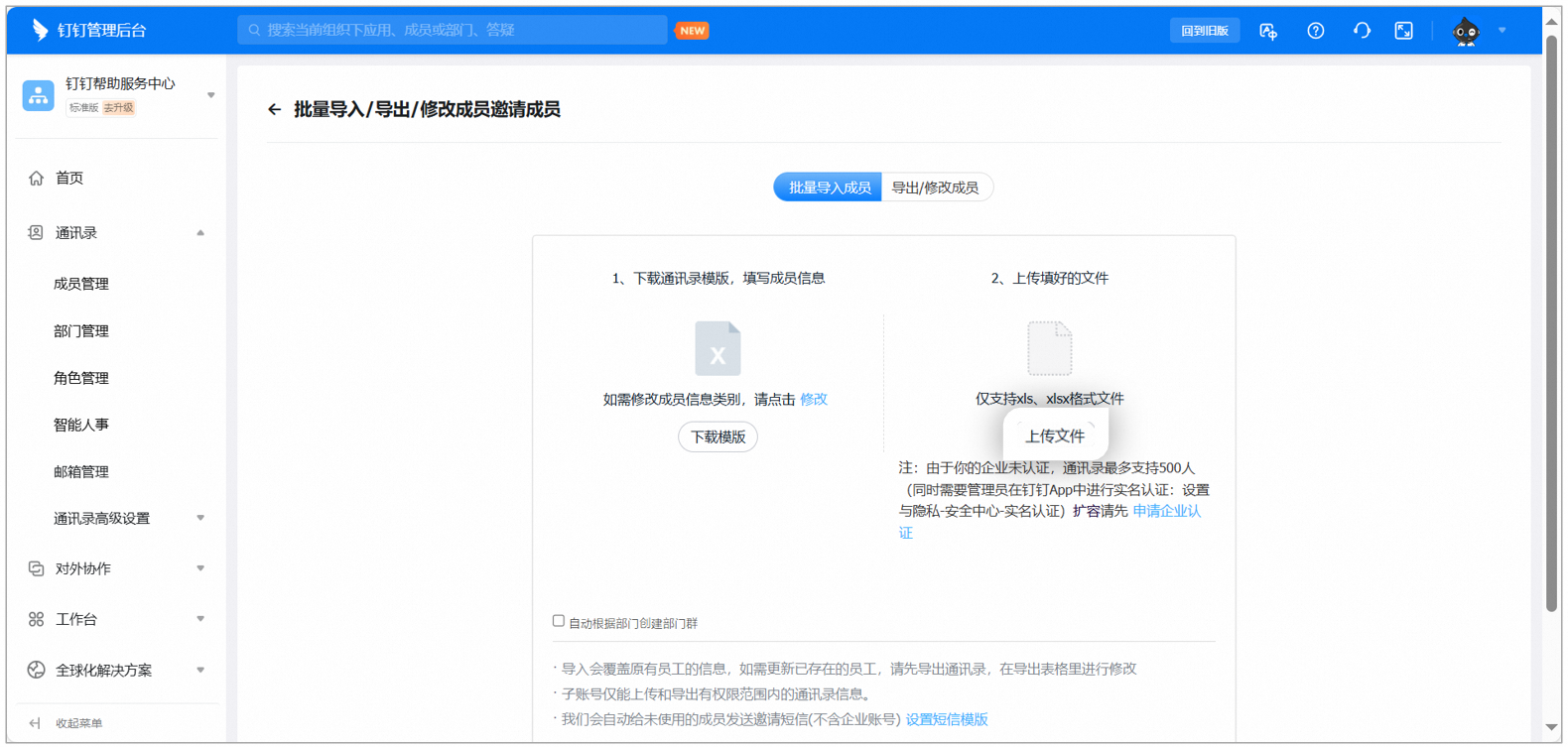This screenshot has width=1568, height=747.
Task: Open 智能人事 in the sidebar
Action: (81, 425)
